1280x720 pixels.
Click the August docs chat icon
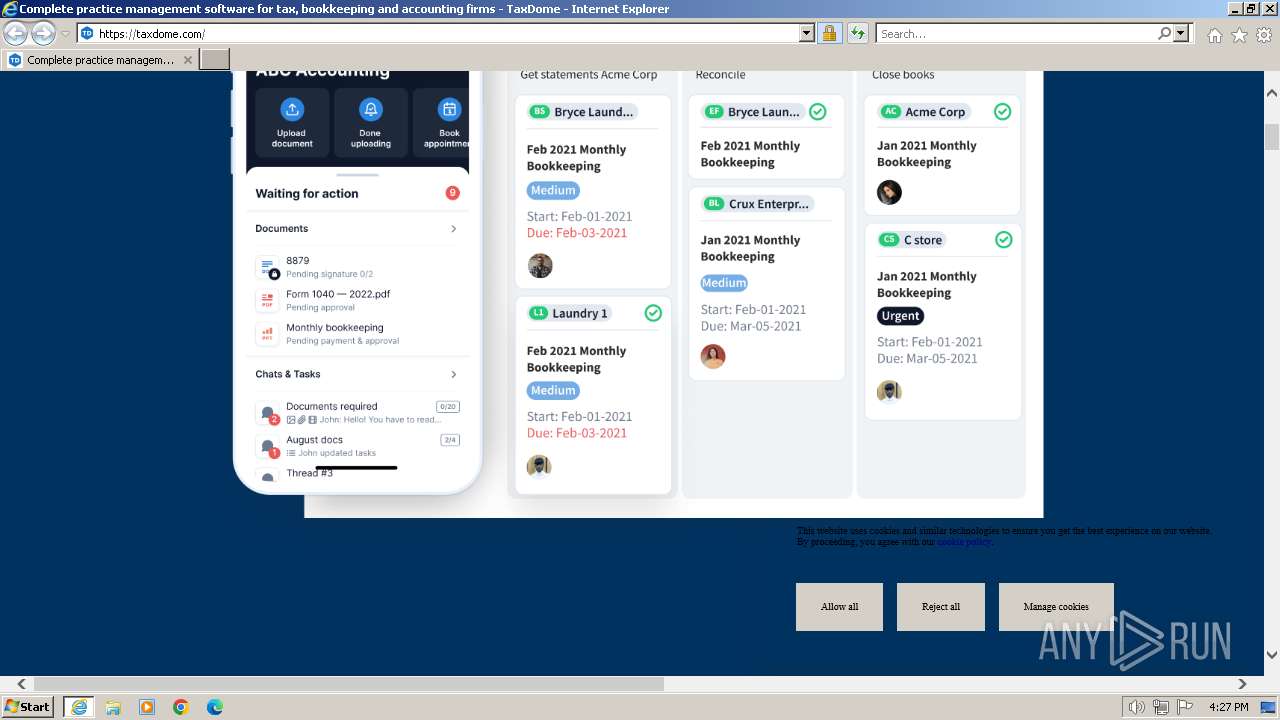pyautogui.click(x=268, y=446)
